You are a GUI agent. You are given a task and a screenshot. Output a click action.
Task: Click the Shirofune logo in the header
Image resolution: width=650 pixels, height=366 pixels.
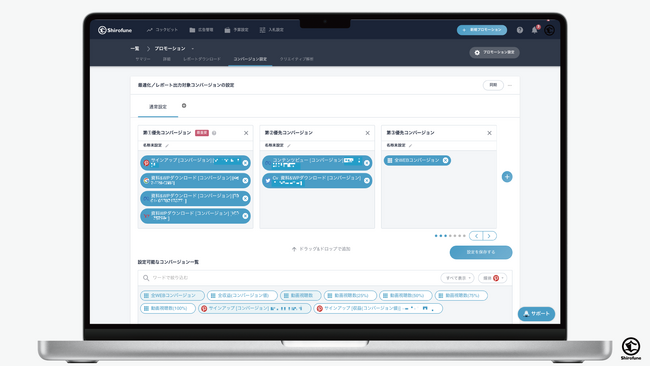pos(115,30)
